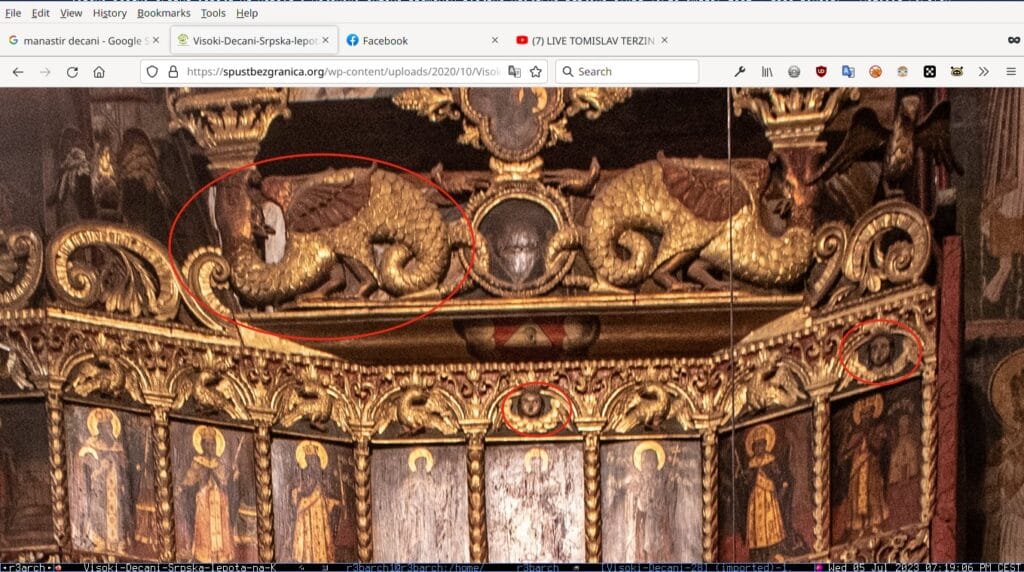Go back to the previous page
The image size is (1024, 572).
click(18, 72)
